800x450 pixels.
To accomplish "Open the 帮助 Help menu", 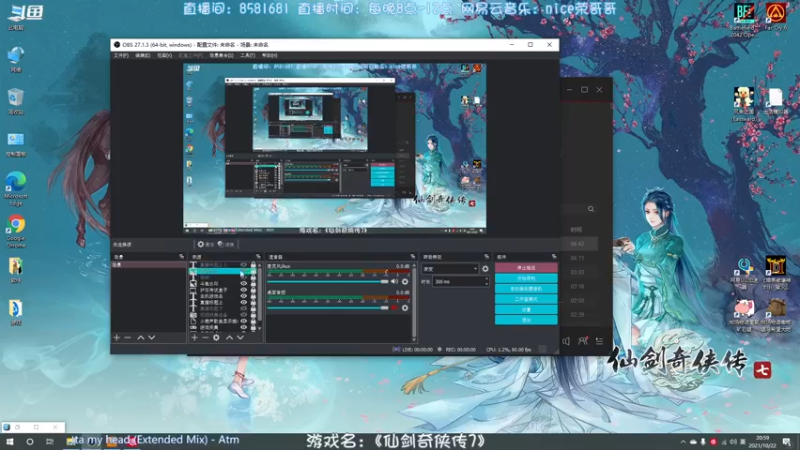I will pos(269,55).
